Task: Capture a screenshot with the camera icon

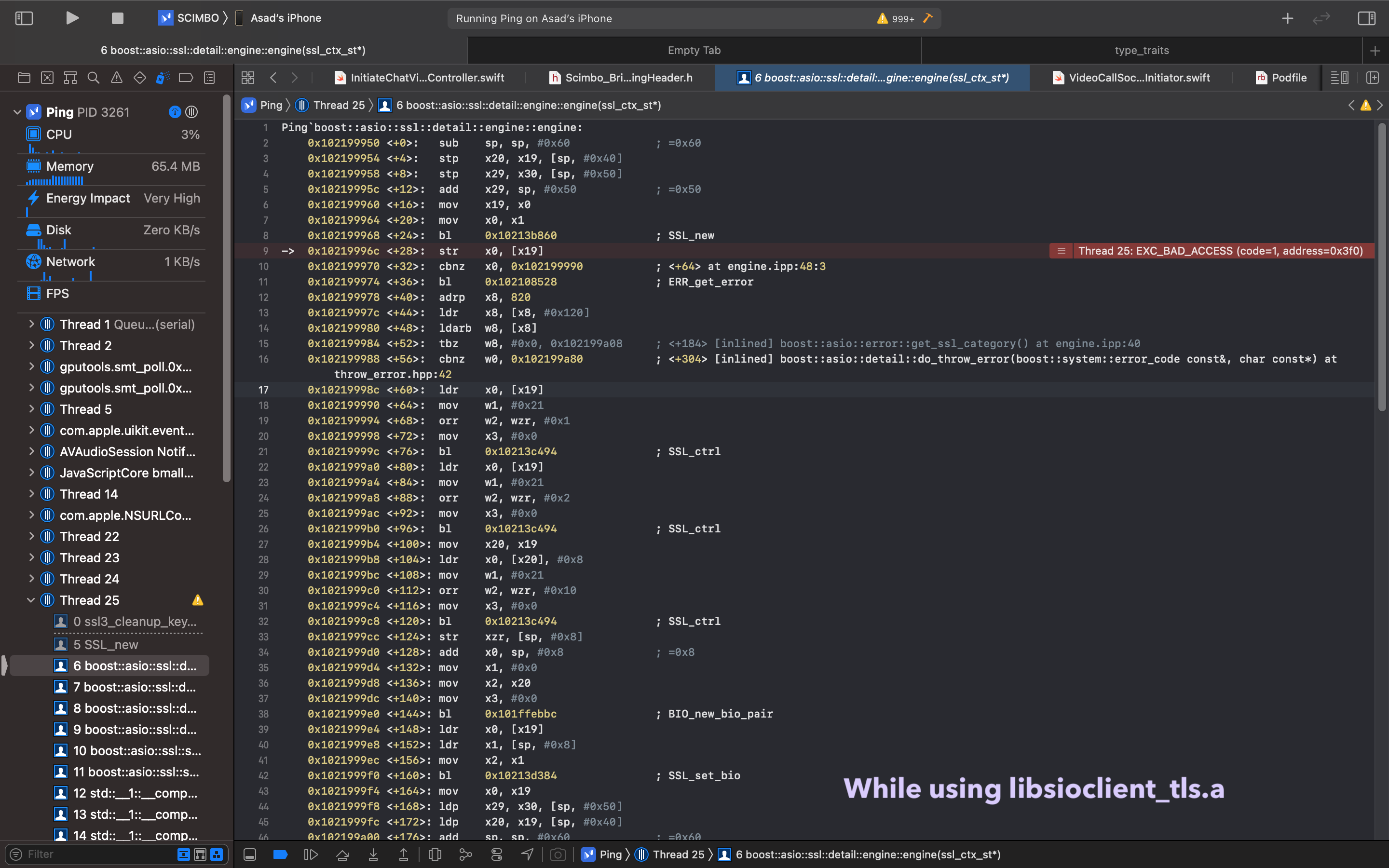Action: [558, 854]
